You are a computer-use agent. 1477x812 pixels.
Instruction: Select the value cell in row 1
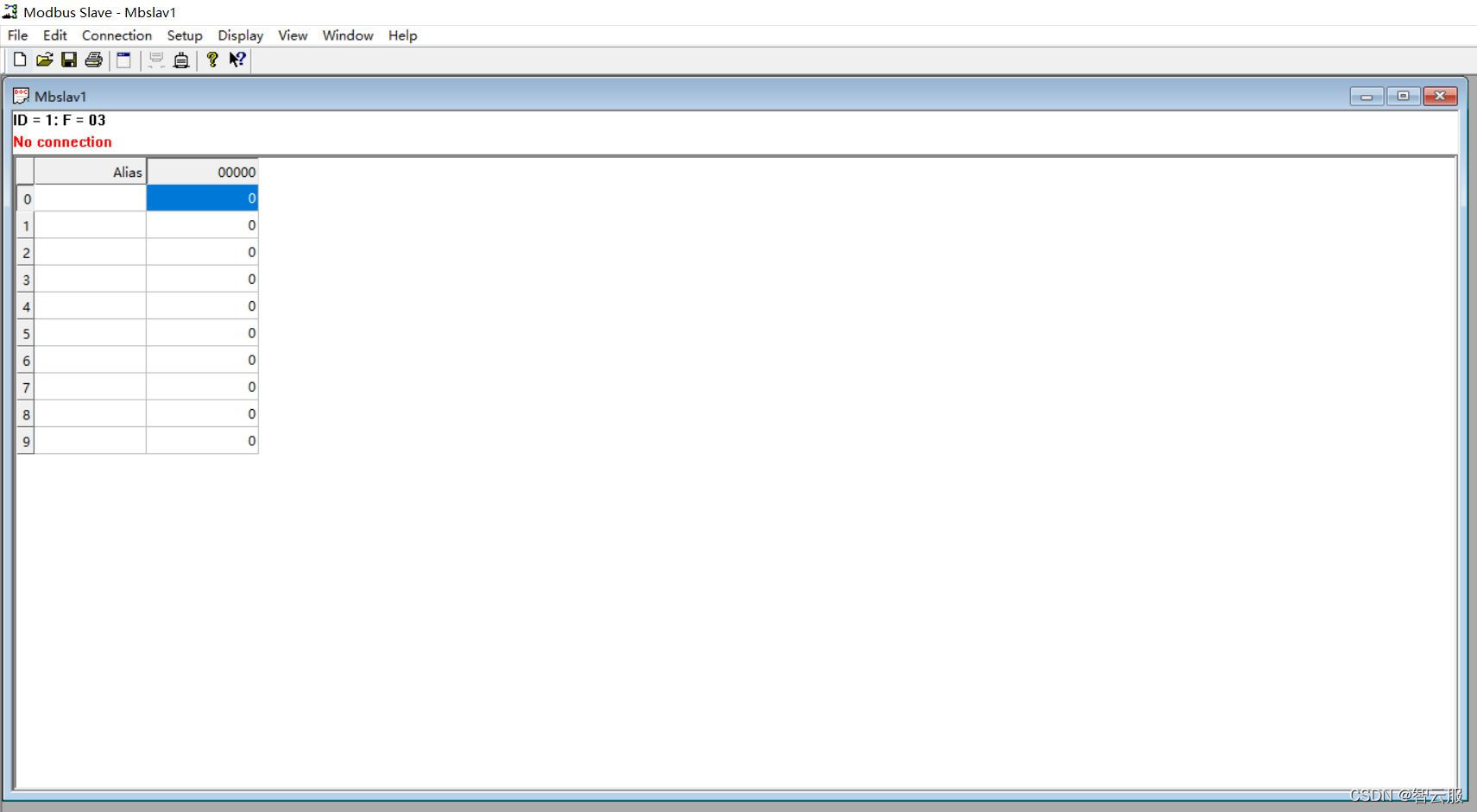[202, 225]
